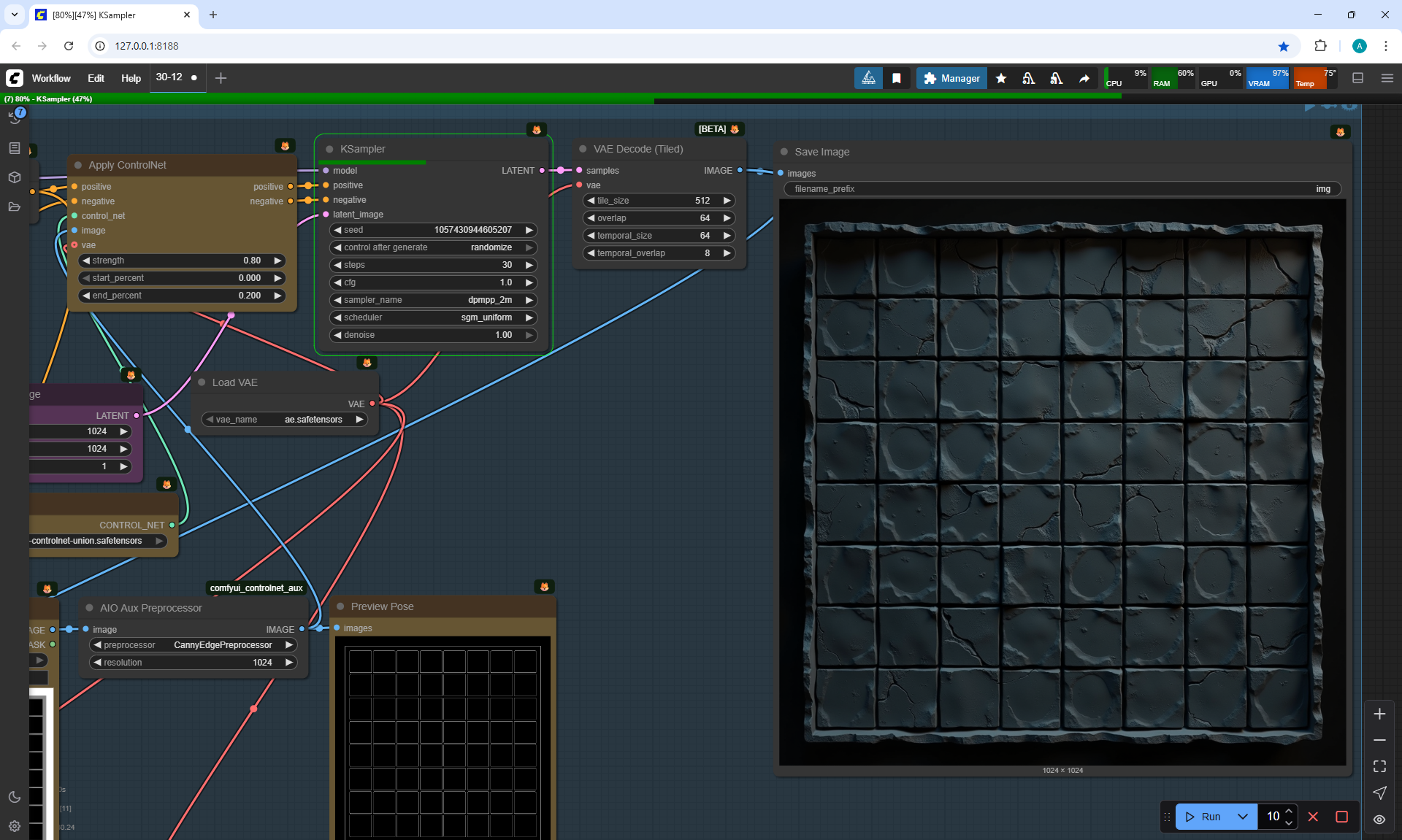Click the share arrow icon

point(1084,78)
